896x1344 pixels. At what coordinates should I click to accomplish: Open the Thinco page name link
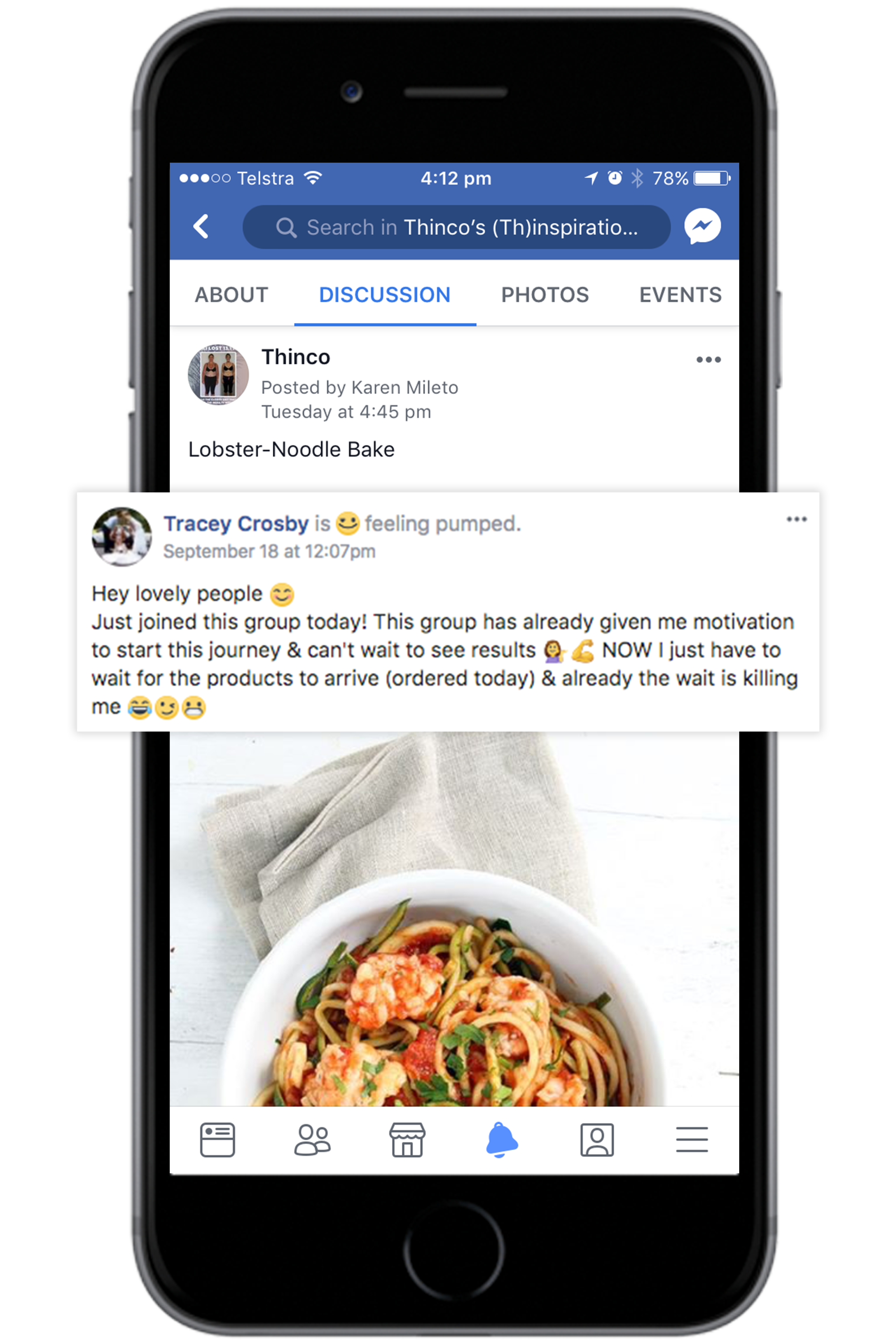[295, 357]
